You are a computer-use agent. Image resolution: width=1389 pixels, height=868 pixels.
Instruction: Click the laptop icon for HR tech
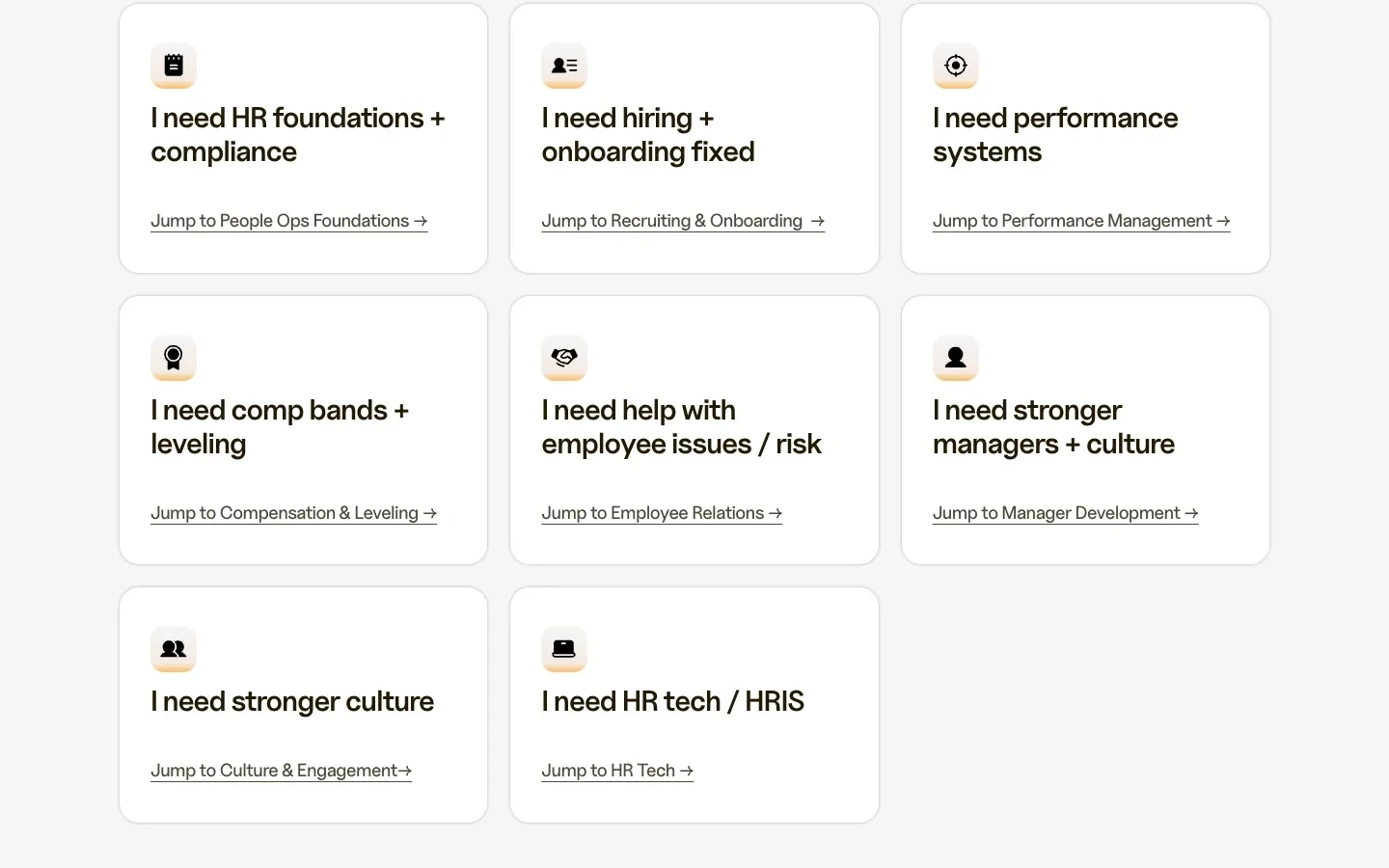click(564, 649)
